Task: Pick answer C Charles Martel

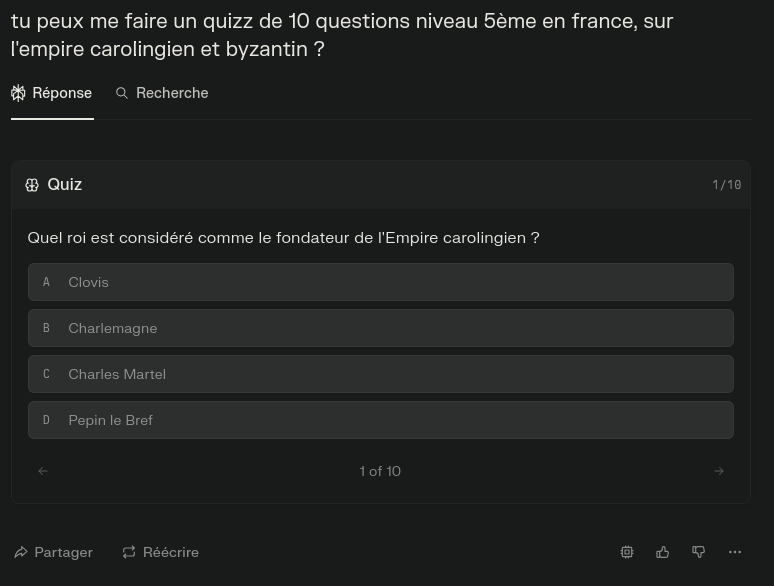Action: (x=380, y=374)
